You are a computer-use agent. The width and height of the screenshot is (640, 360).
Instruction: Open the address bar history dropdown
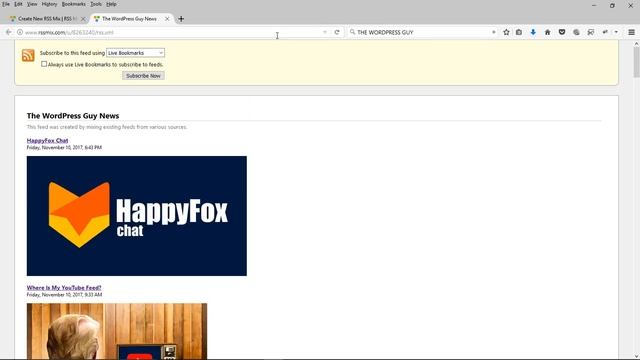point(325,32)
